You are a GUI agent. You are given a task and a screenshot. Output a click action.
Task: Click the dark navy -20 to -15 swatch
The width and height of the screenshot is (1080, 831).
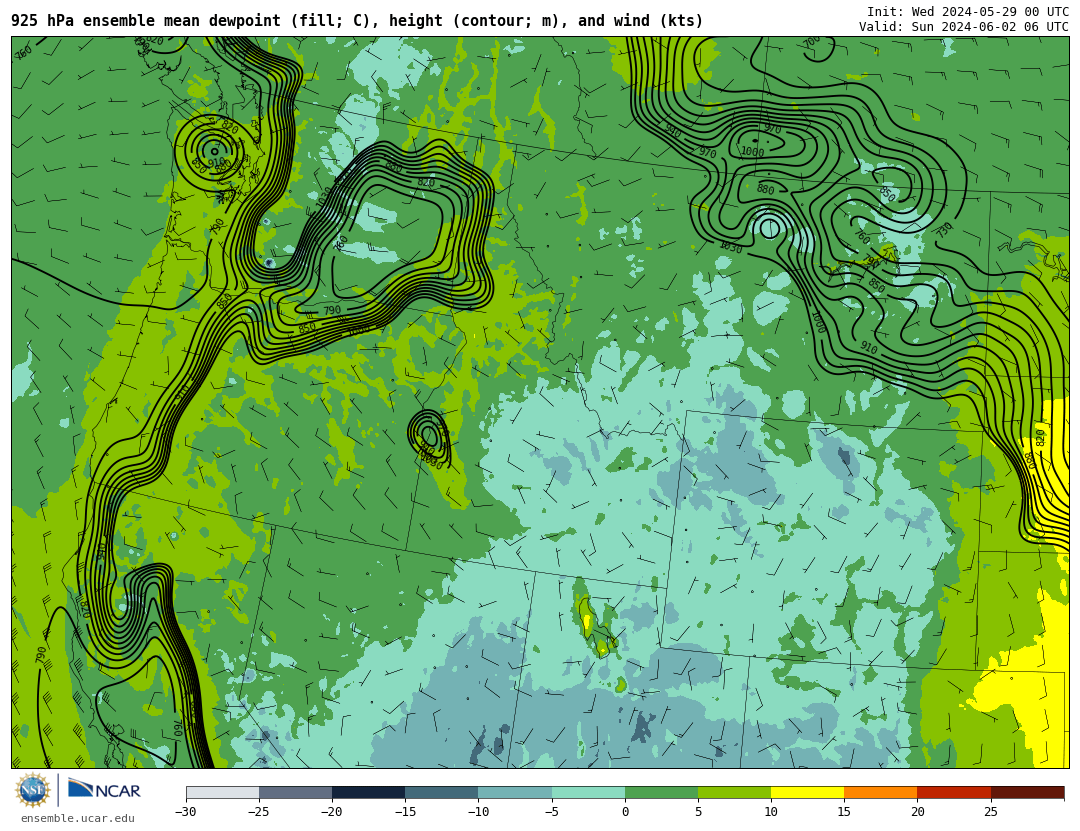coord(368,792)
